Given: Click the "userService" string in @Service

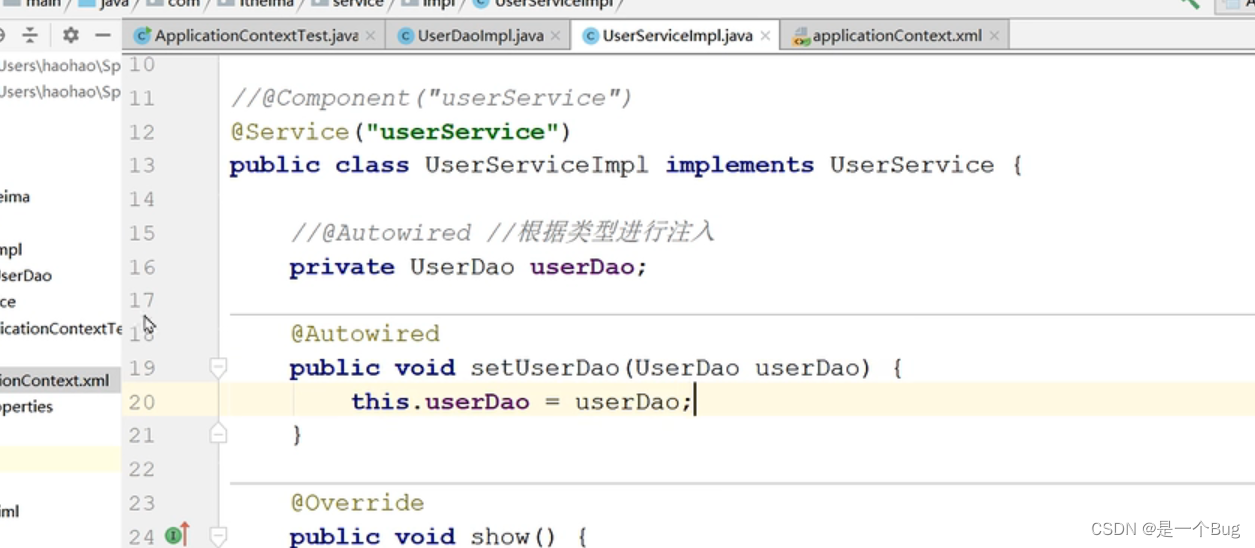Looking at the screenshot, I should pos(463,132).
